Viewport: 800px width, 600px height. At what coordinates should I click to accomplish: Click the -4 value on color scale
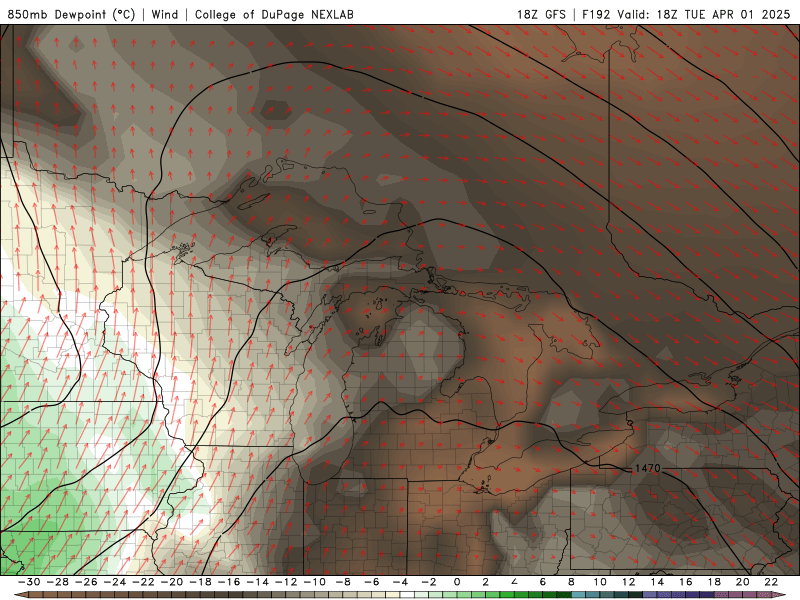[x=401, y=582]
